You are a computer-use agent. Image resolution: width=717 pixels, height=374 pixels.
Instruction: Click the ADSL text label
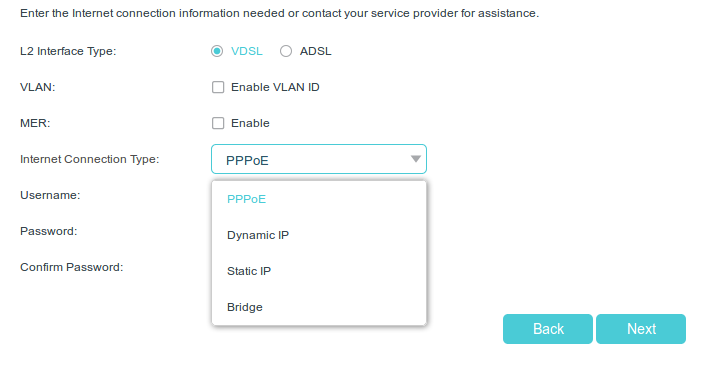tap(316, 51)
